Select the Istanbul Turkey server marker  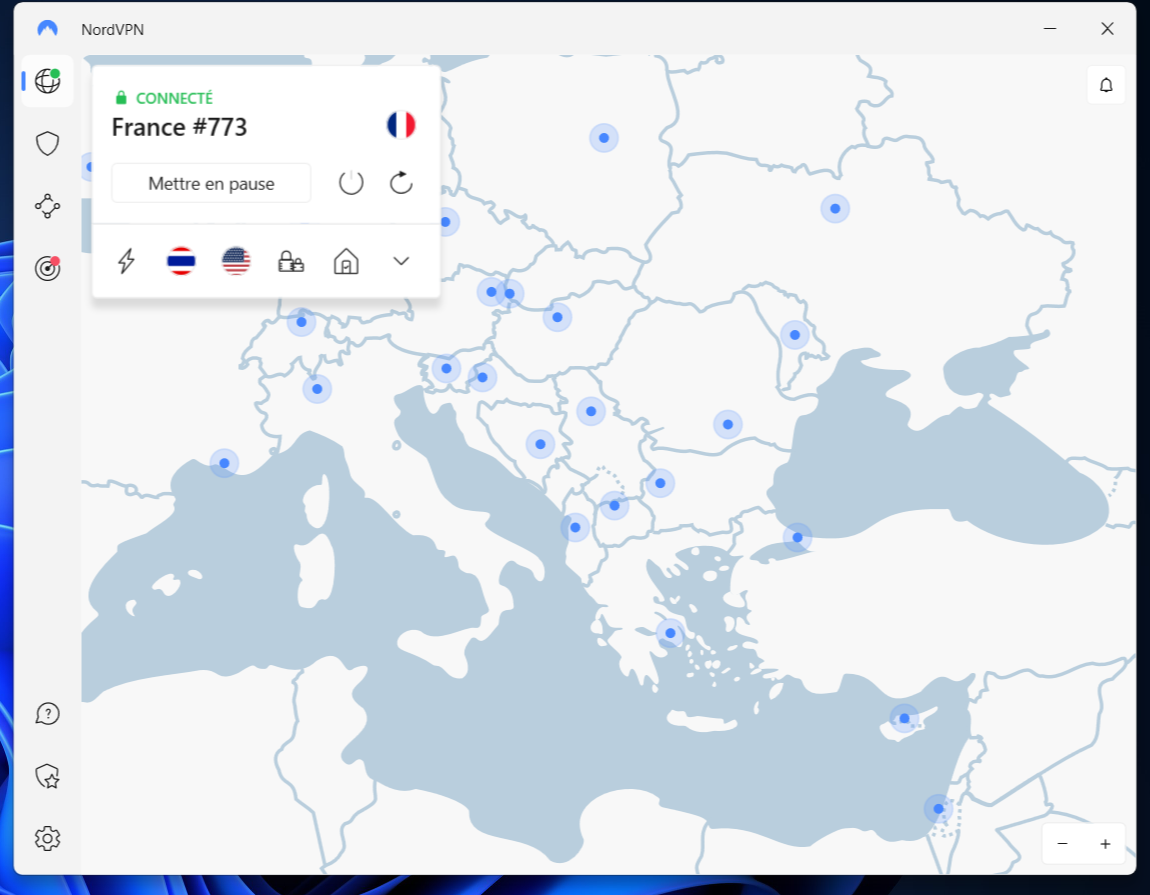point(797,538)
